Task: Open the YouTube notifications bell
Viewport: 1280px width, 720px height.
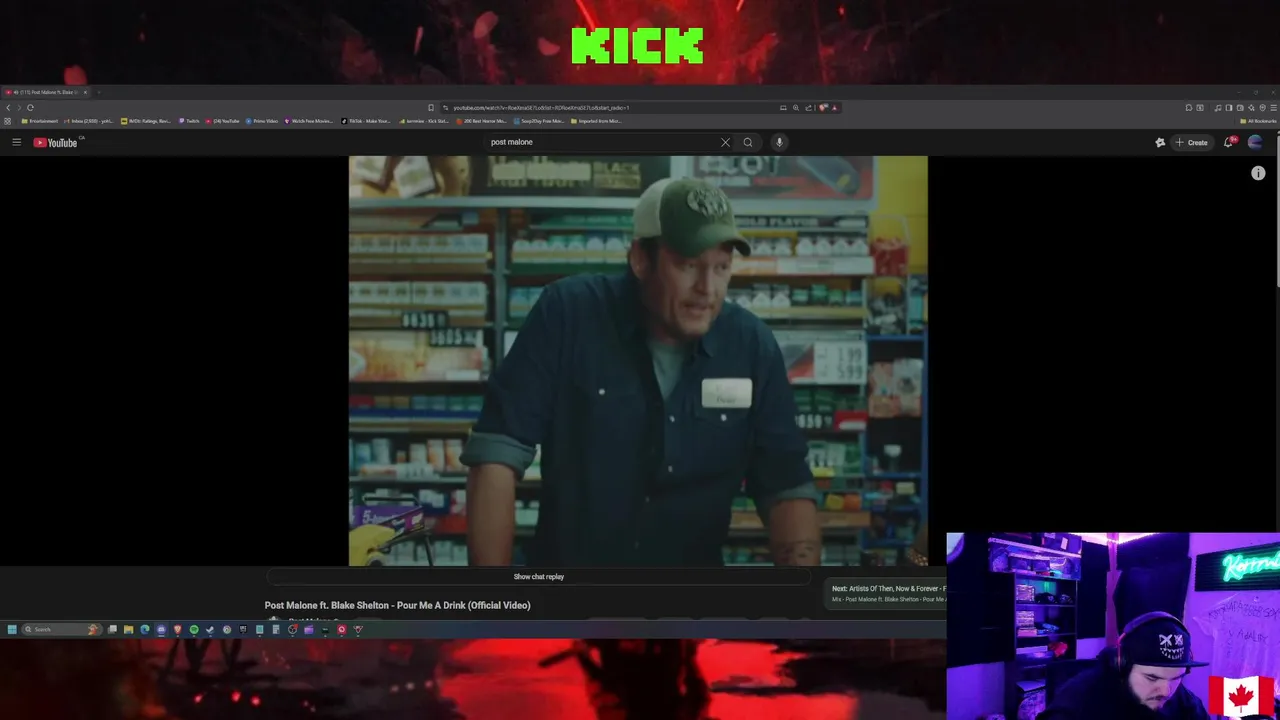Action: [x=1229, y=142]
